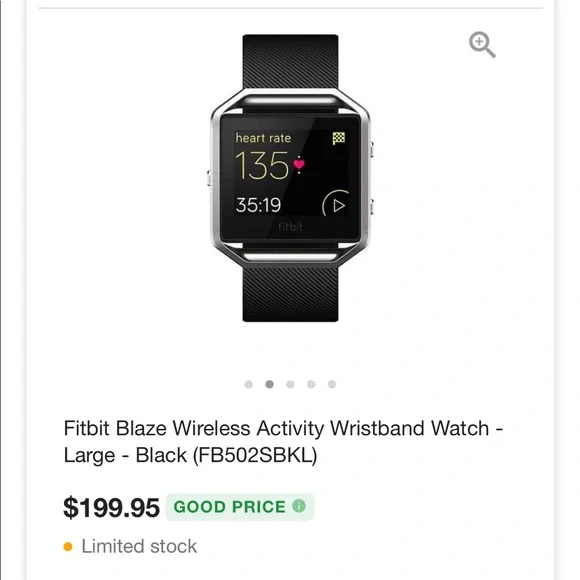Click the upper black watch band
This screenshot has height=580, width=580.
(290, 61)
